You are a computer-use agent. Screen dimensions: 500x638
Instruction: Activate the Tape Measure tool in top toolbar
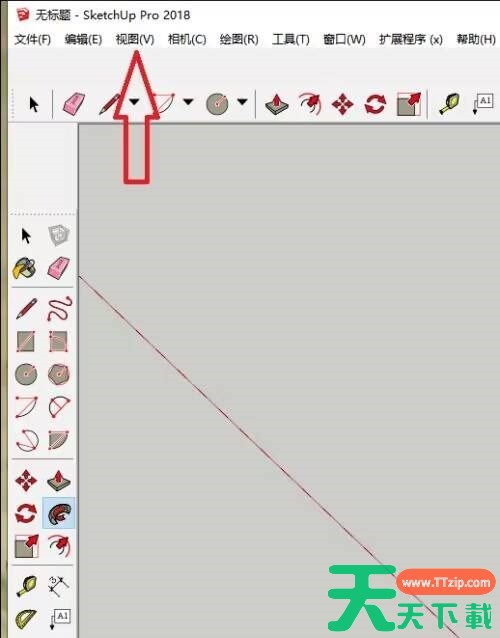449,104
